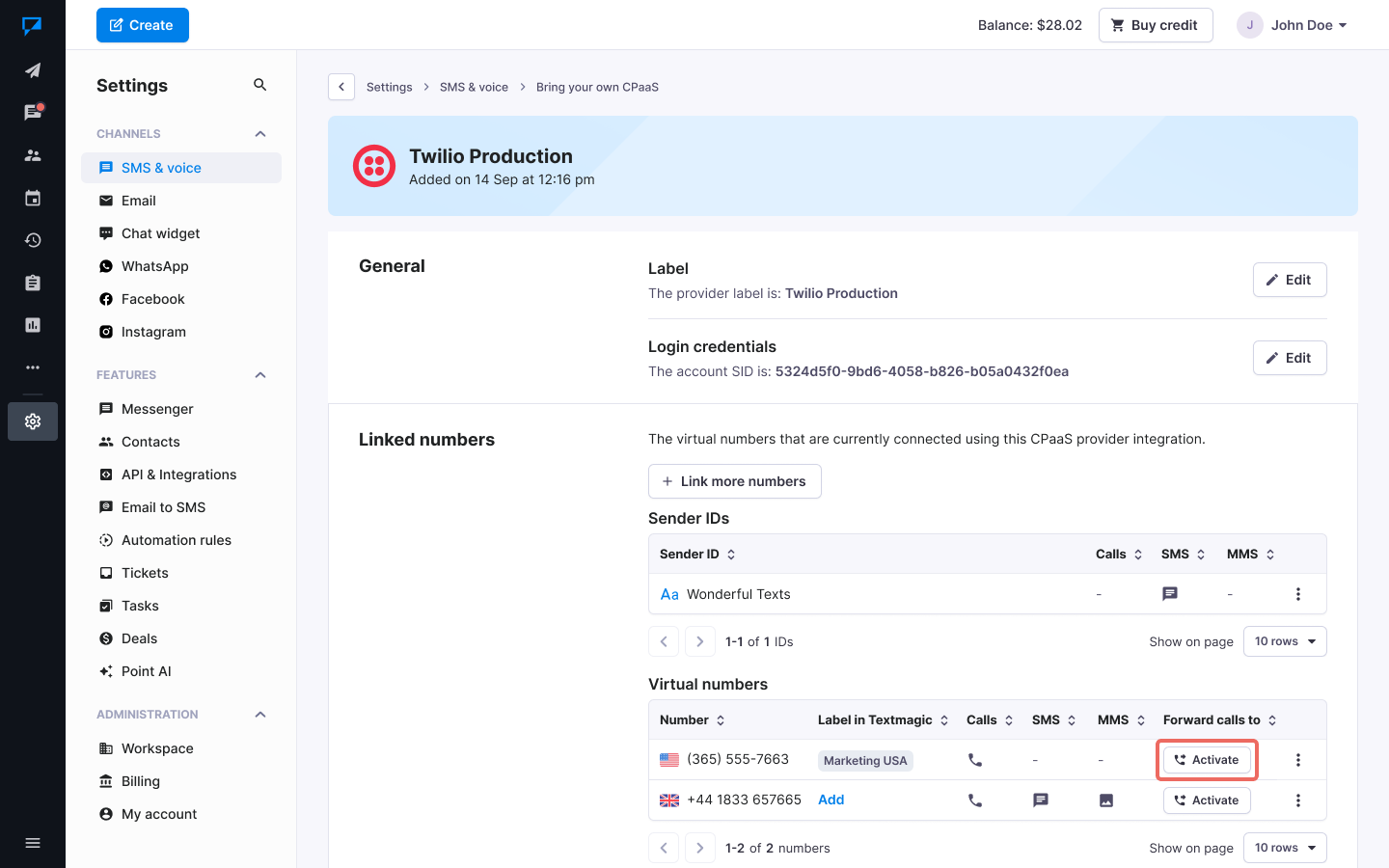
Task: Open Contacts from the sidebar people icon
Action: click(33, 154)
